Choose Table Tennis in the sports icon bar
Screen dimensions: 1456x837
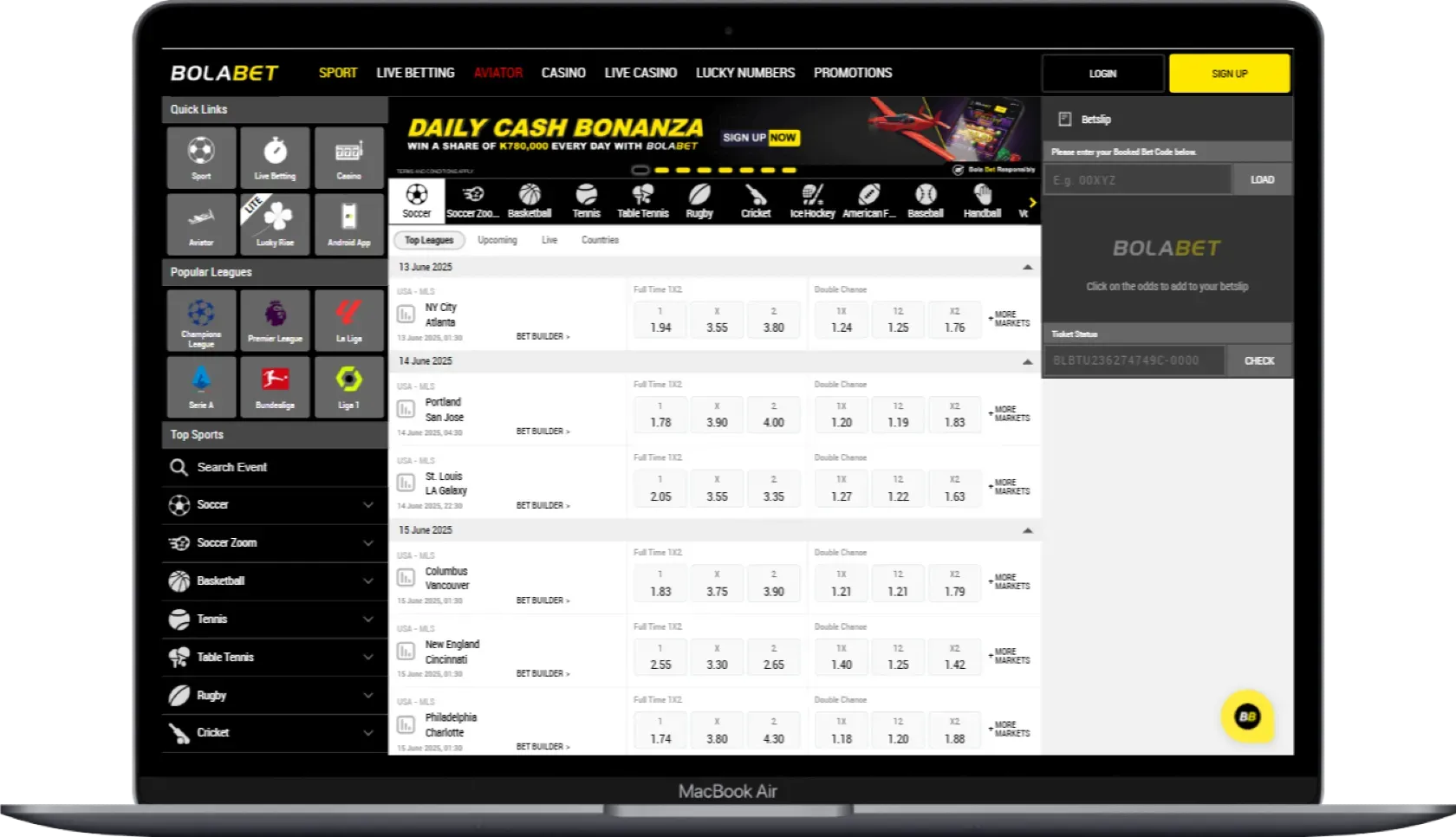coord(642,201)
